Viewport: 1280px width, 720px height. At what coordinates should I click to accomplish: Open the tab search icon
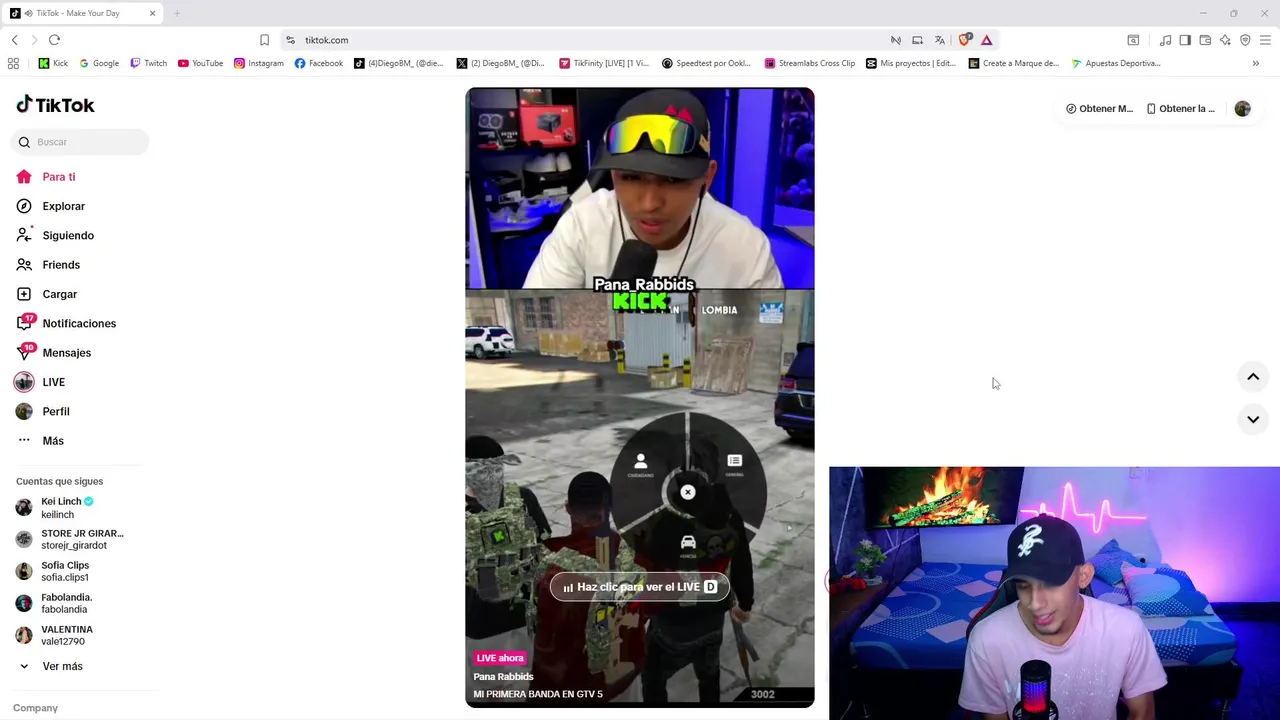pyautogui.click(x=1133, y=40)
